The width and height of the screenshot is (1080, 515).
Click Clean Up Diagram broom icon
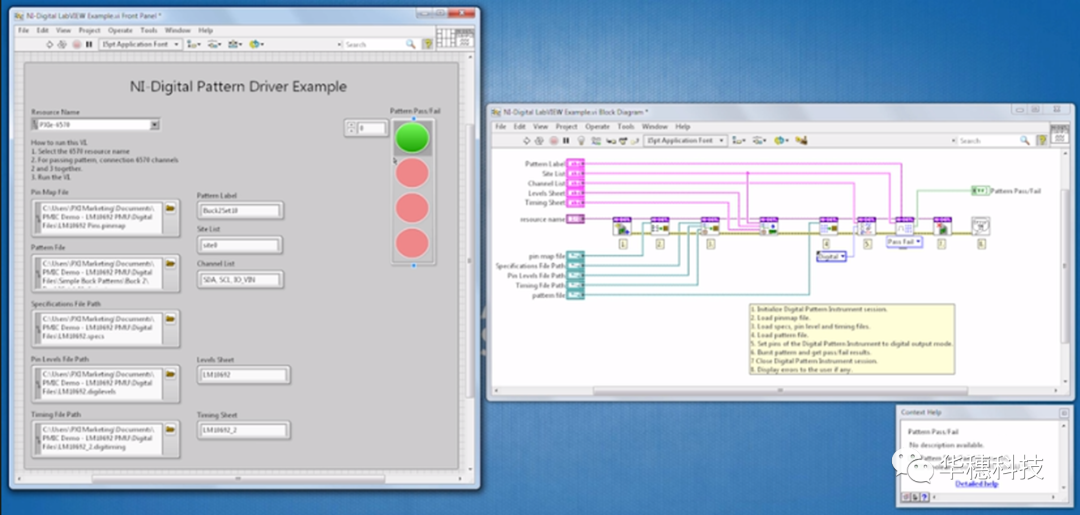click(x=801, y=140)
